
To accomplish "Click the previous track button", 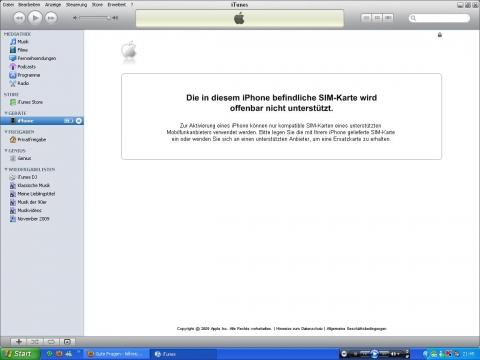I will click(19, 18).
